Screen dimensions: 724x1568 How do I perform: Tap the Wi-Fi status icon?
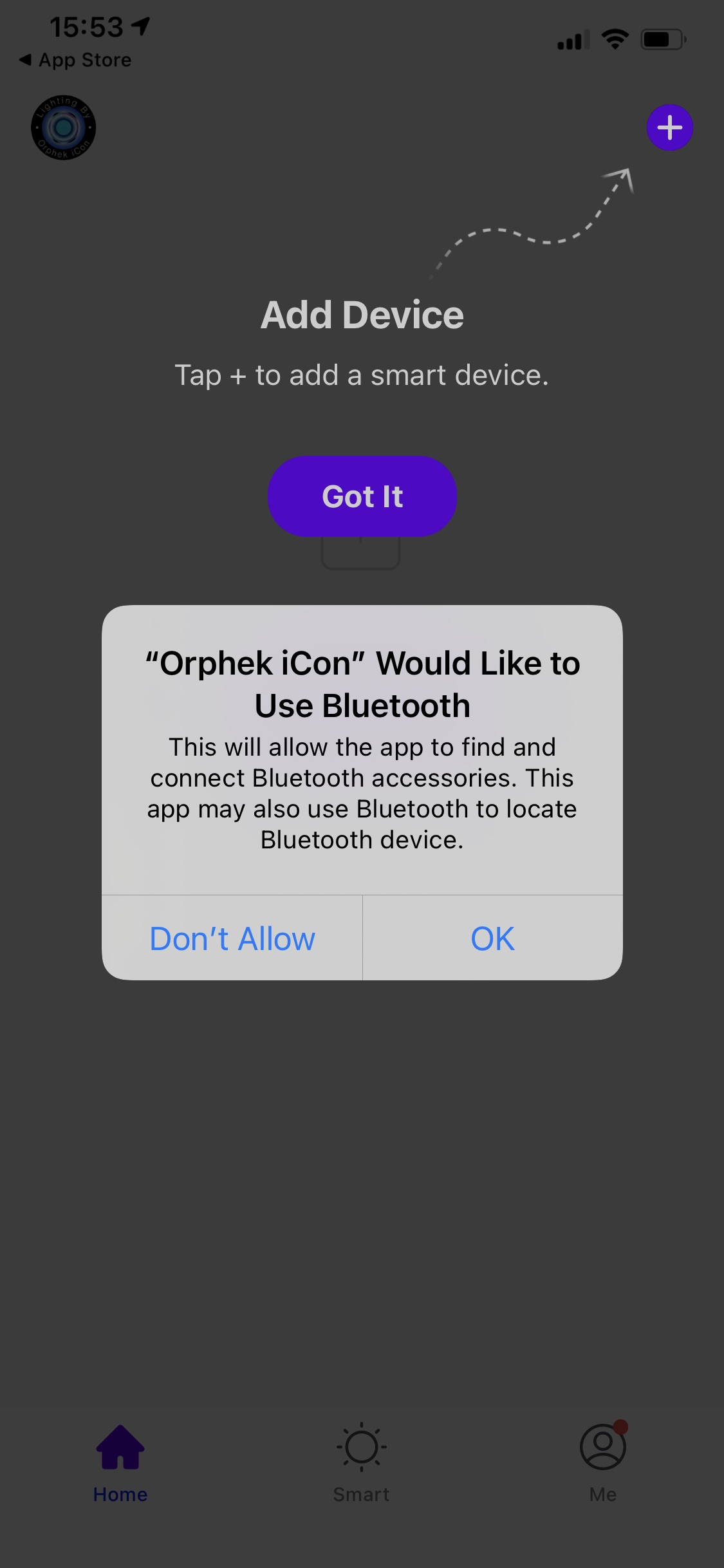(615, 39)
